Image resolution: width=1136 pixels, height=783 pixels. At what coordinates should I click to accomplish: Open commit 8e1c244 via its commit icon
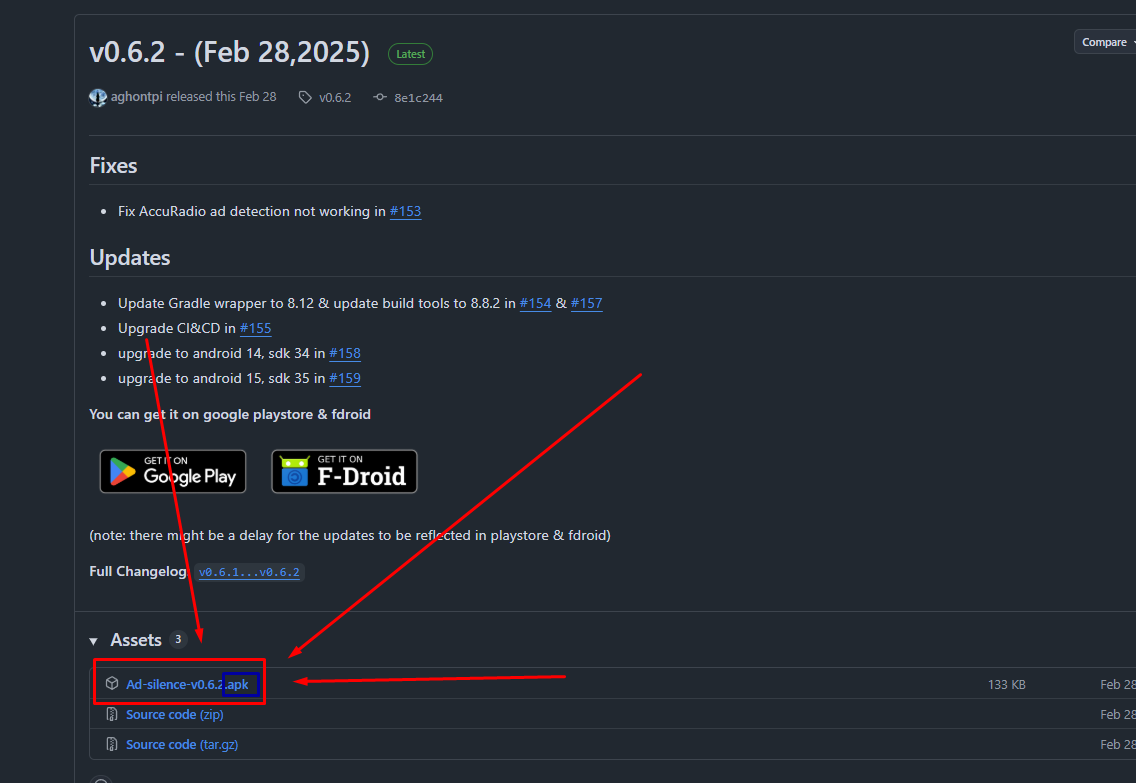379,97
